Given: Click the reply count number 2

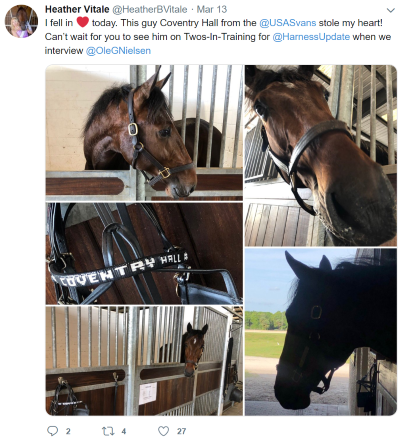Looking at the screenshot, I should (x=68, y=431).
